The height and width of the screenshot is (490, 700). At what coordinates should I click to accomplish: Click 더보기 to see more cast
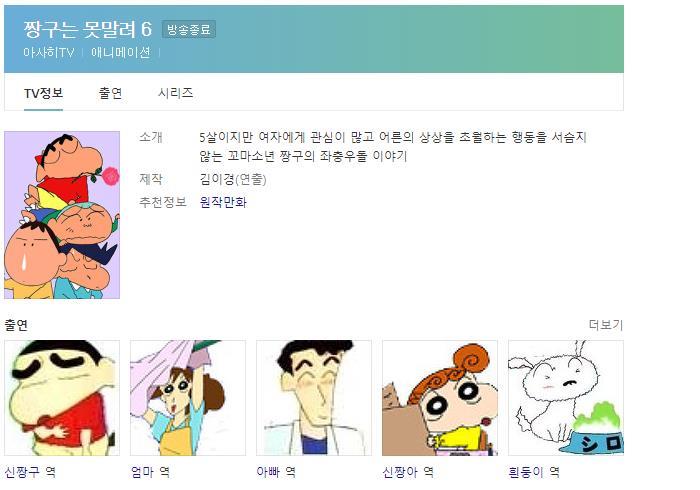(x=606, y=324)
